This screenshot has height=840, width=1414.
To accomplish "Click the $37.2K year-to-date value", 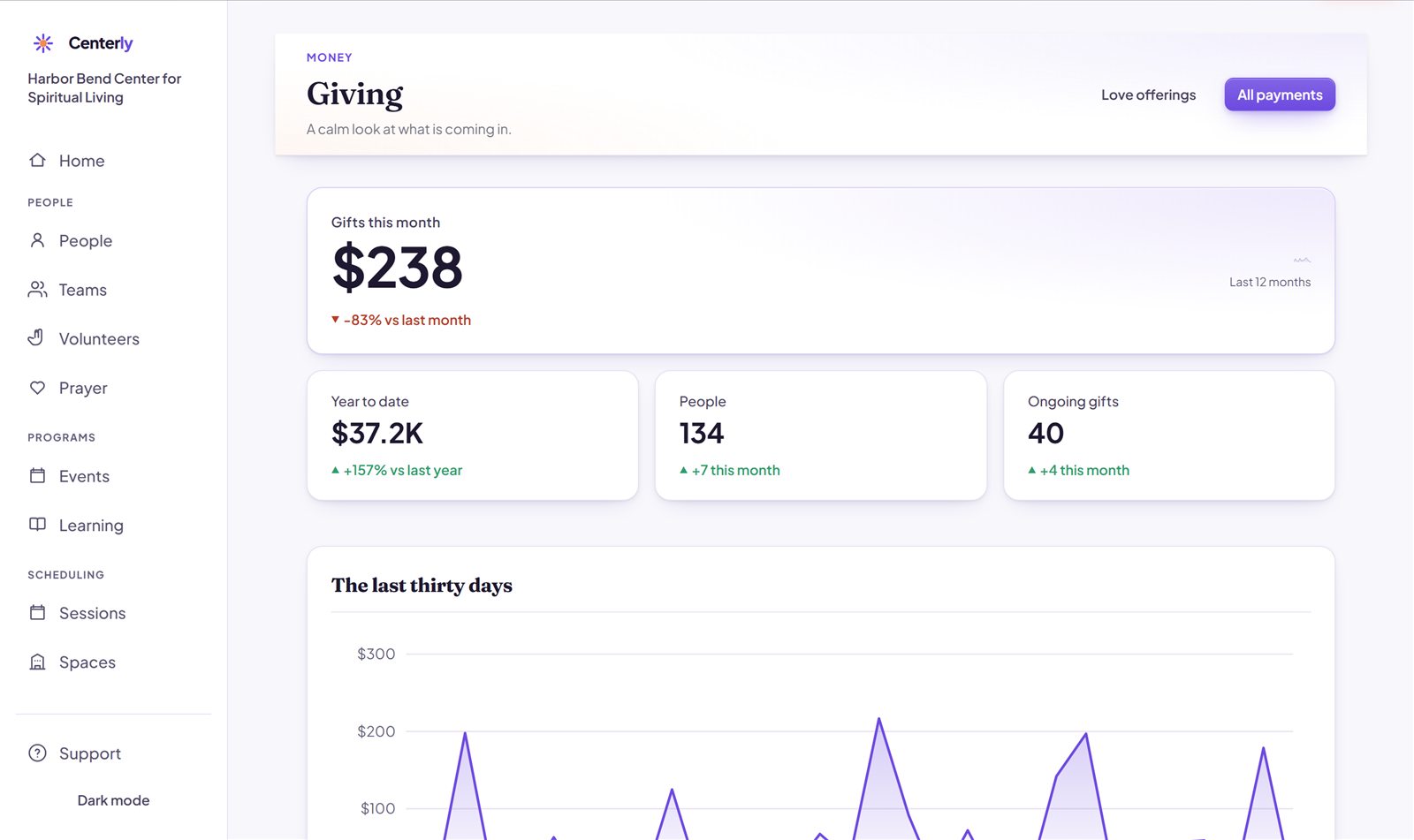I will point(377,433).
